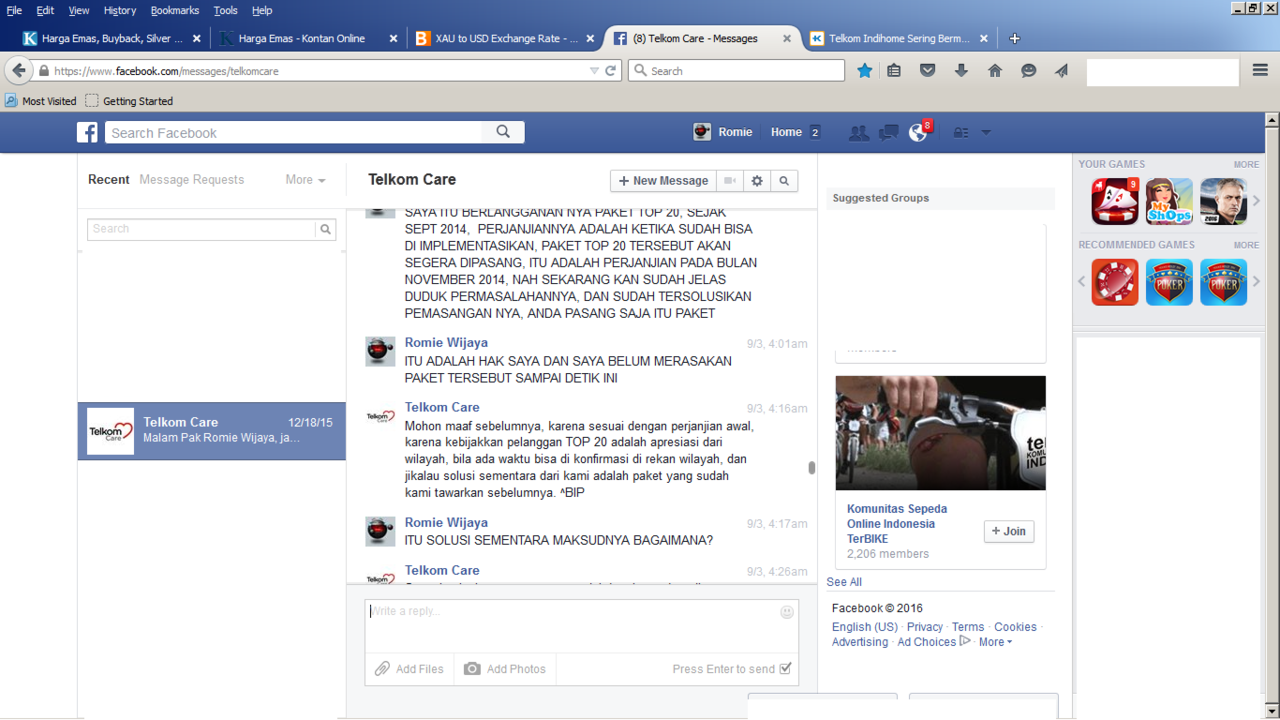Open the notifications globe with 8 badge
This screenshot has height=720, width=1280.
tap(918, 132)
